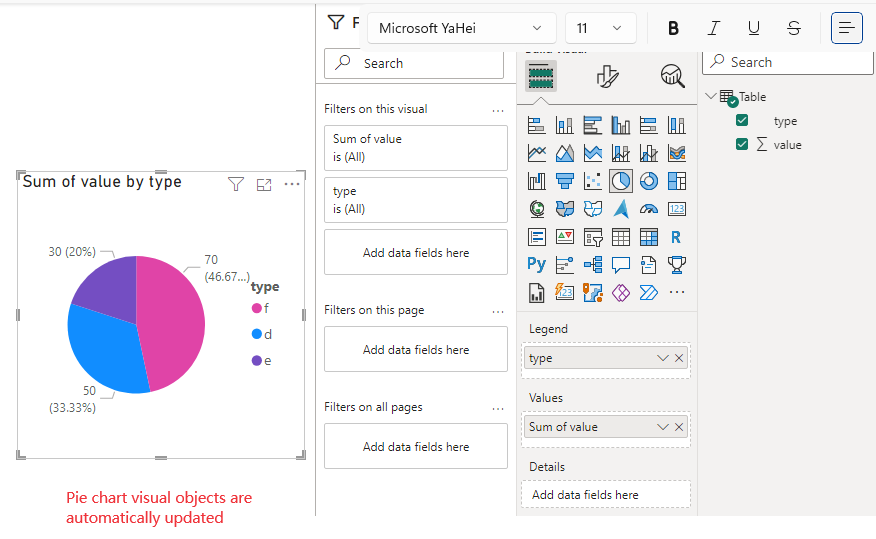Add the trophy metrics visual
The image size is (876, 539).
[x=676, y=264]
